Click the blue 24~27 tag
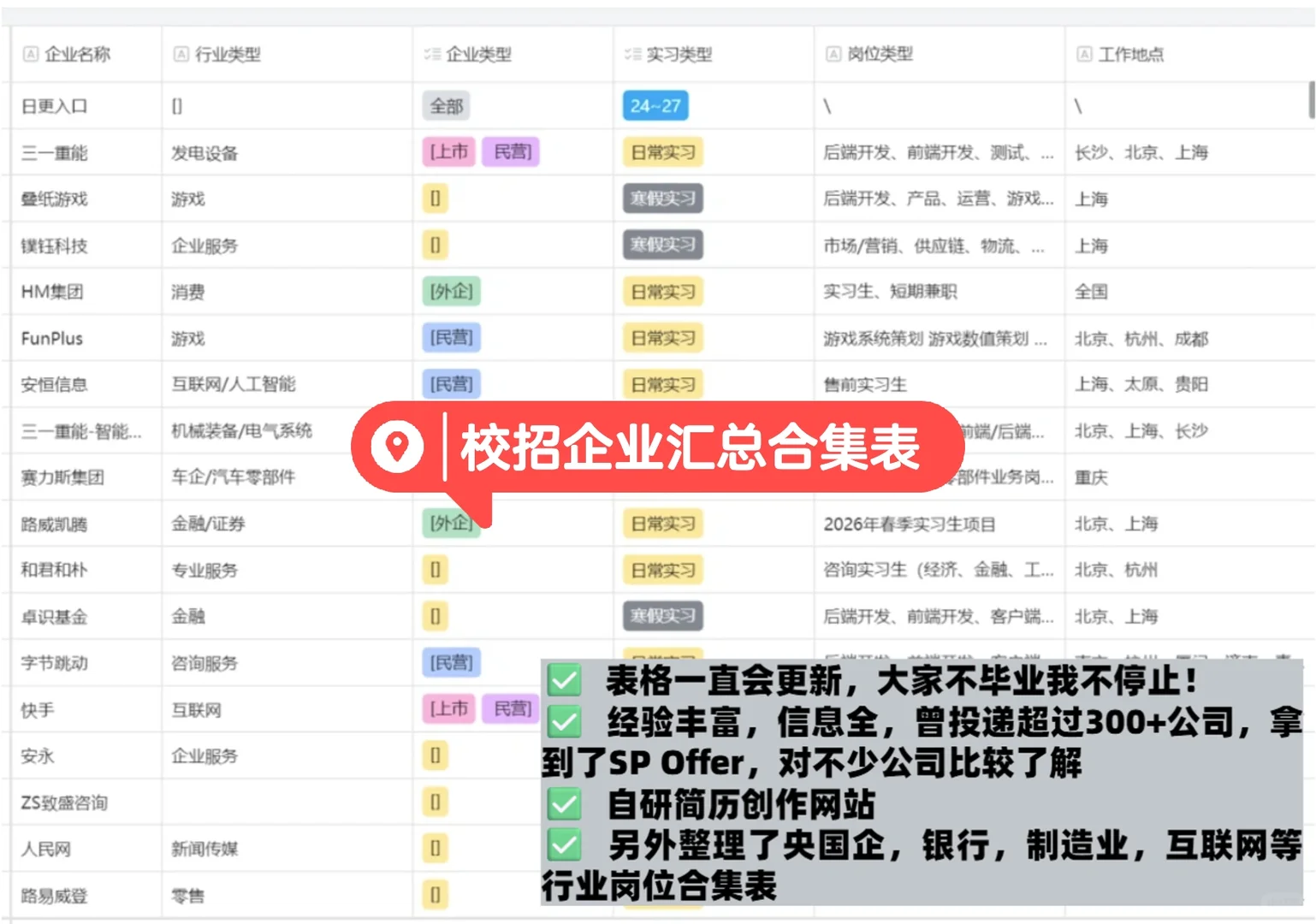 pos(655,106)
